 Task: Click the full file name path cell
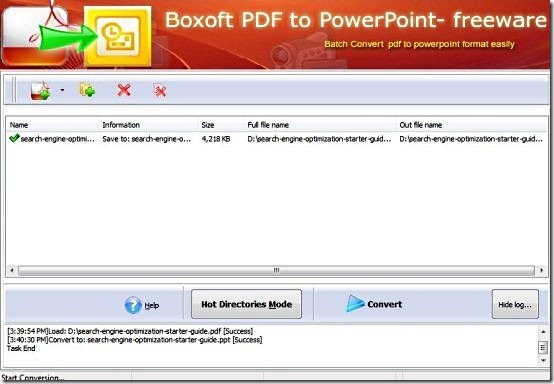click(x=319, y=139)
